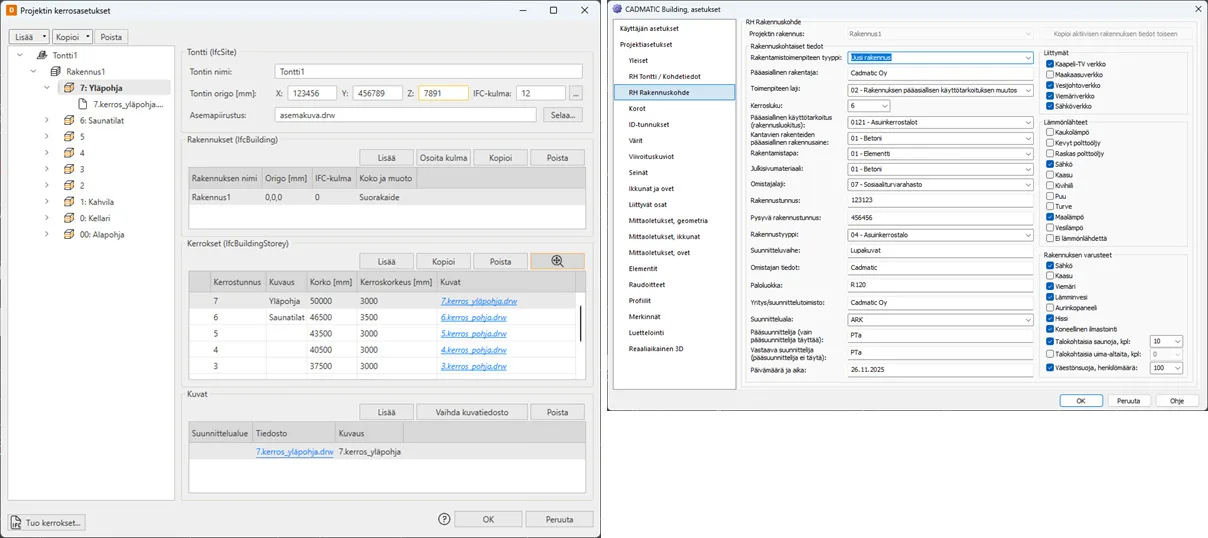The image size is (1208, 538).
Task: Switch to the Värit settings category
Action: pyautogui.click(x=637, y=140)
